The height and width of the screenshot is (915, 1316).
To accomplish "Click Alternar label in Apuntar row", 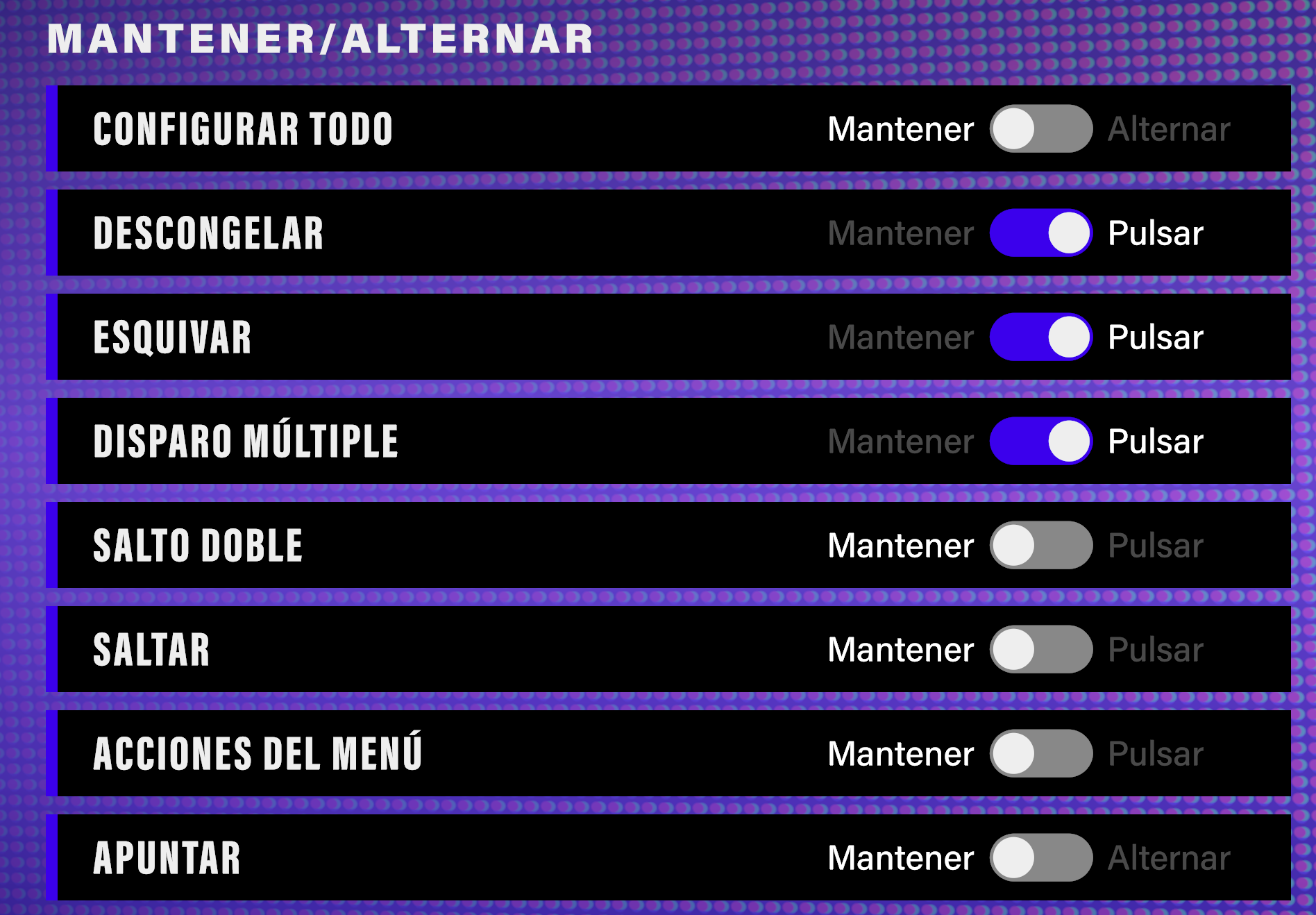I will (x=1169, y=858).
